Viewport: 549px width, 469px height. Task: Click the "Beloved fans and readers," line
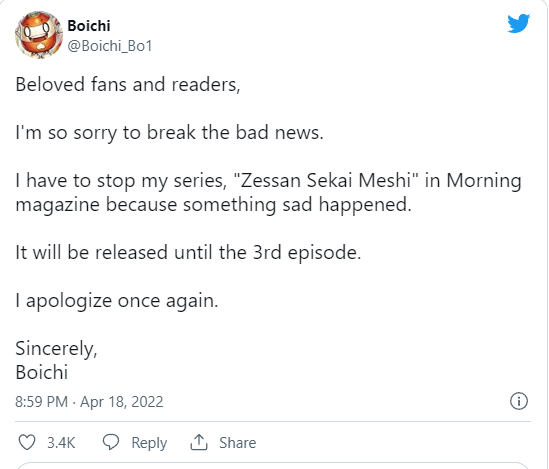coord(128,85)
